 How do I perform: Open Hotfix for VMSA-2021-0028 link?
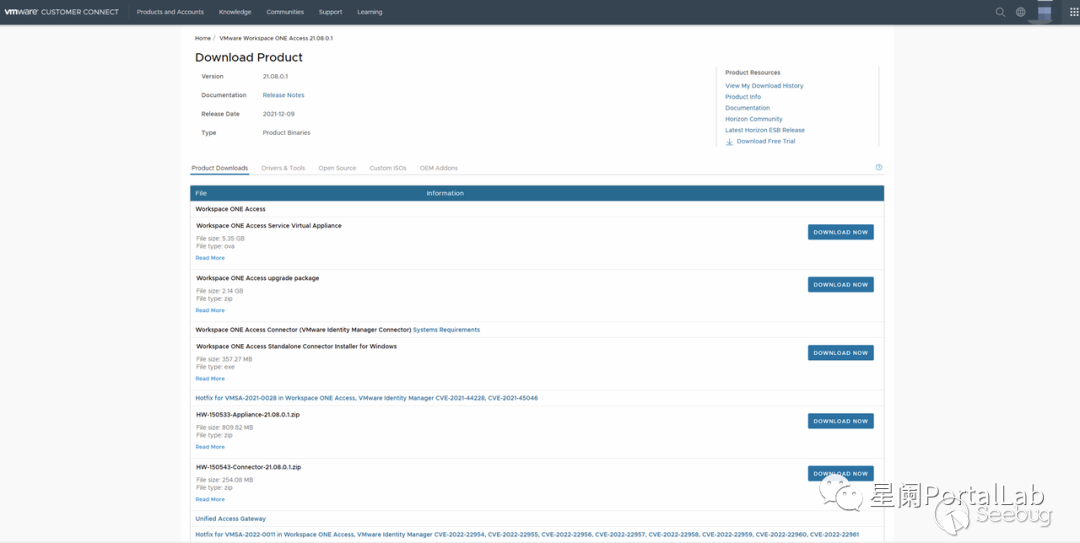(x=366, y=398)
